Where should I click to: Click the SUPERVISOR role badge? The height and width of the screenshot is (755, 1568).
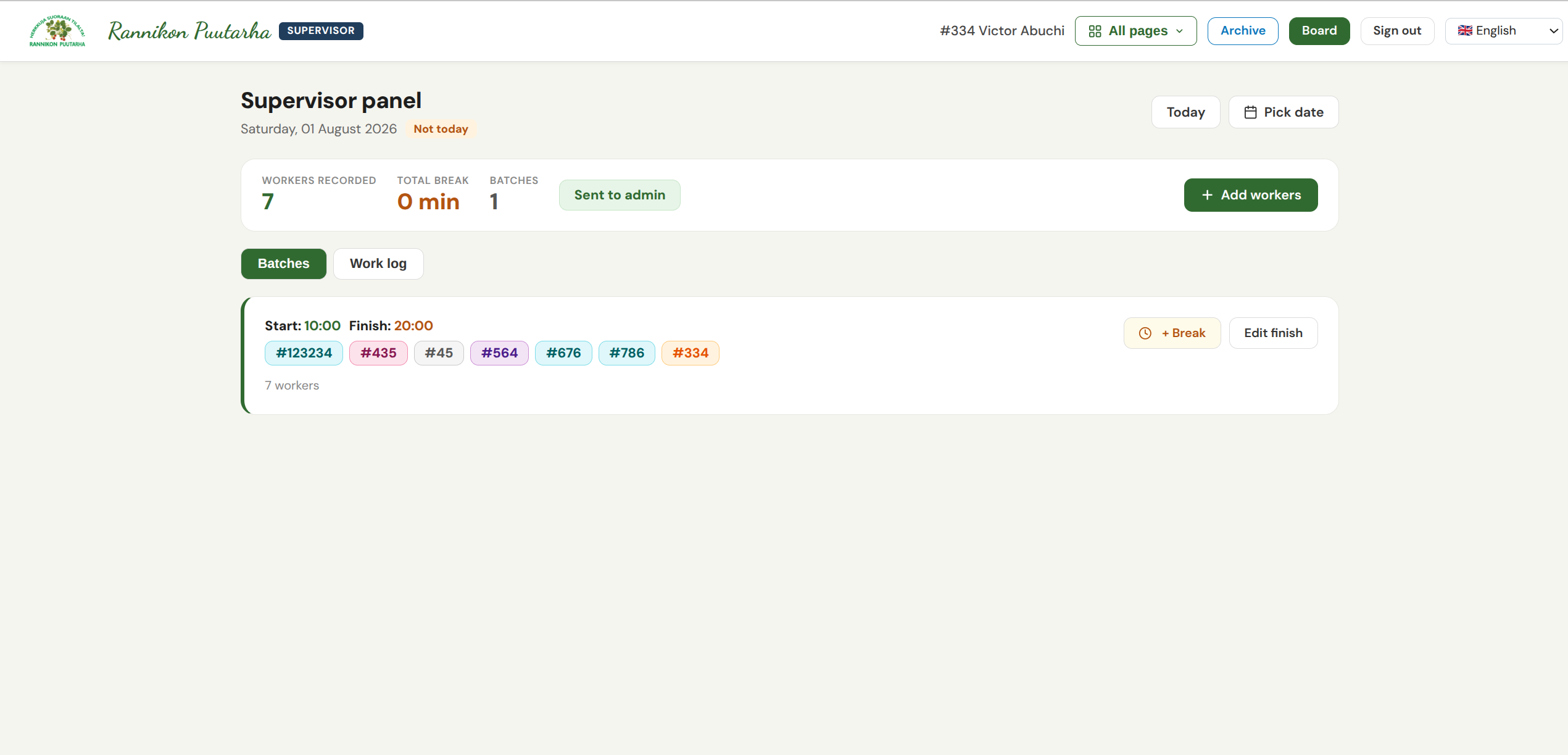(321, 31)
